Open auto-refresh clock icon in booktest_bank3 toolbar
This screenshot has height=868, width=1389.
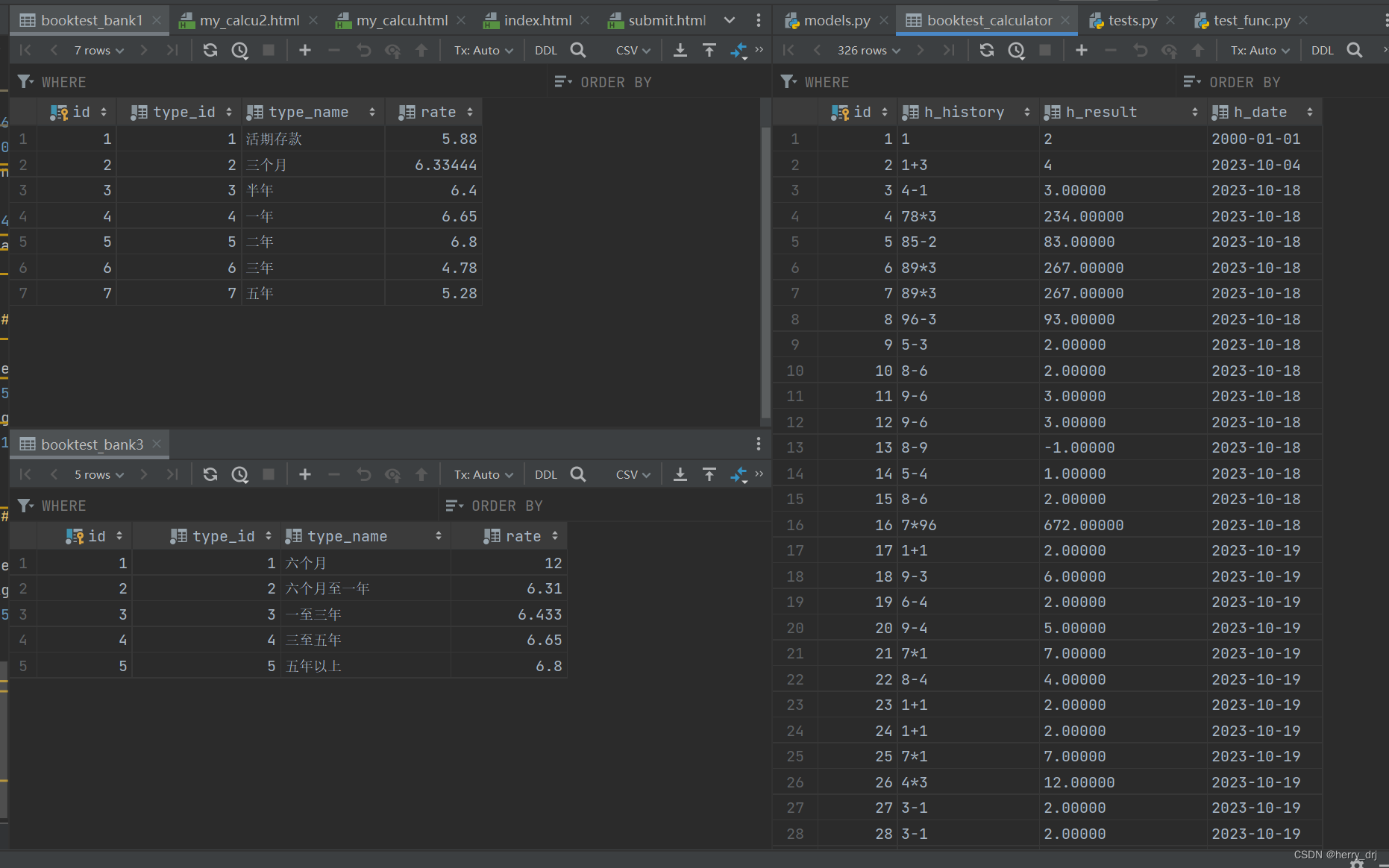click(x=239, y=474)
